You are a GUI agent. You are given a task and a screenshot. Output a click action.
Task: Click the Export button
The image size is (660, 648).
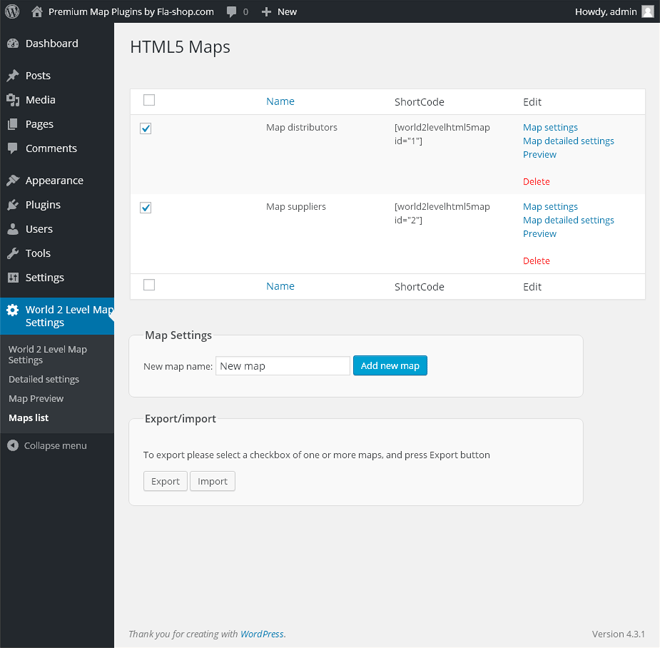(x=165, y=481)
